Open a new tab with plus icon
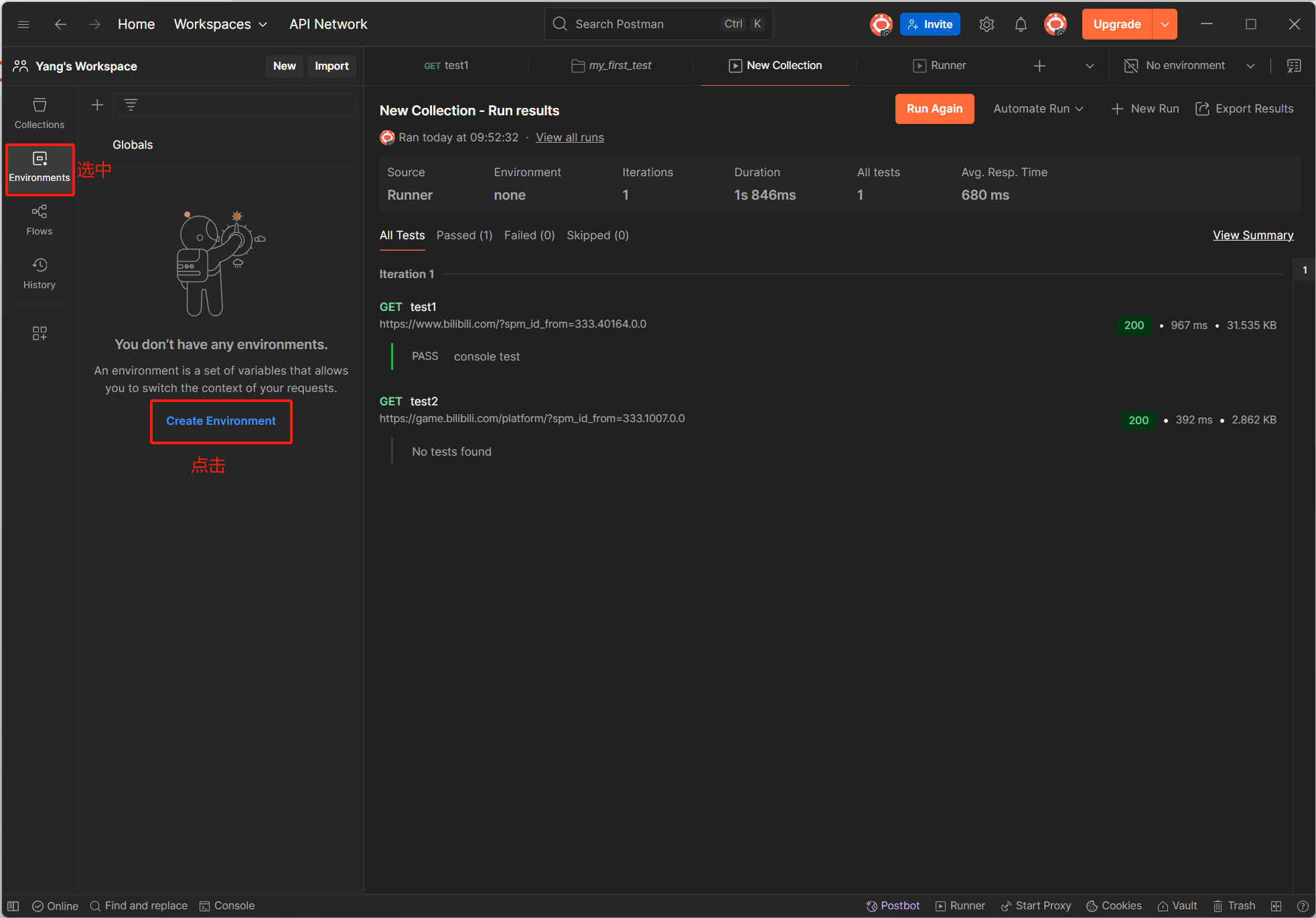The height and width of the screenshot is (918, 1316). pyautogui.click(x=1039, y=66)
